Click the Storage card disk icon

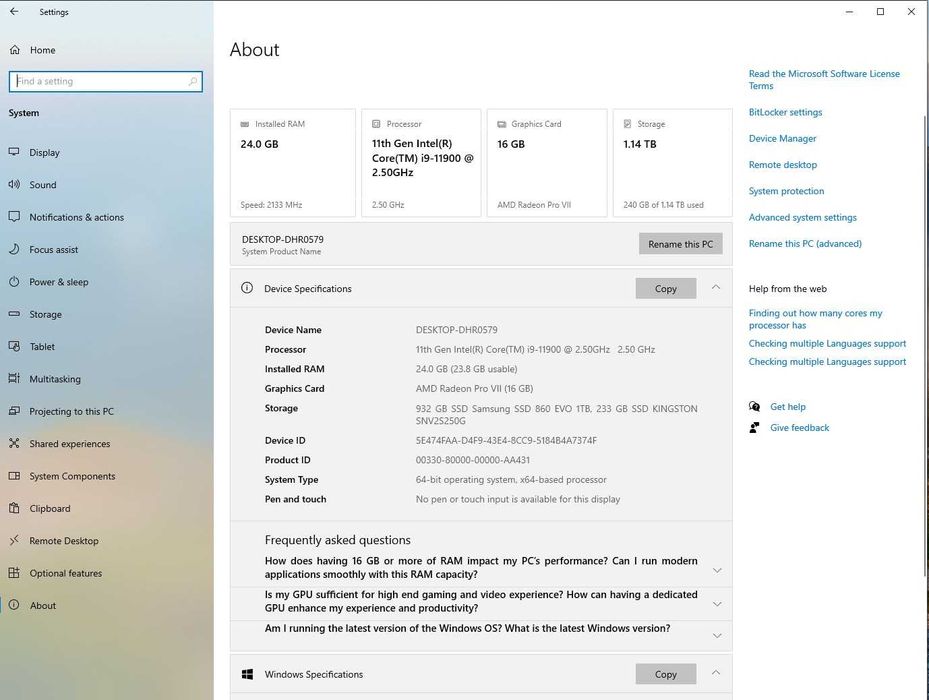(627, 124)
